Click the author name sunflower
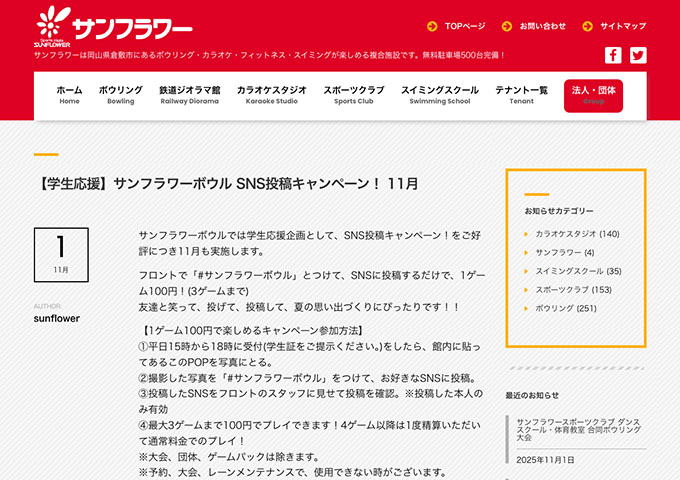Image resolution: width=680 pixels, height=480 pixels. pyautogui.click(x=57, y=318)
